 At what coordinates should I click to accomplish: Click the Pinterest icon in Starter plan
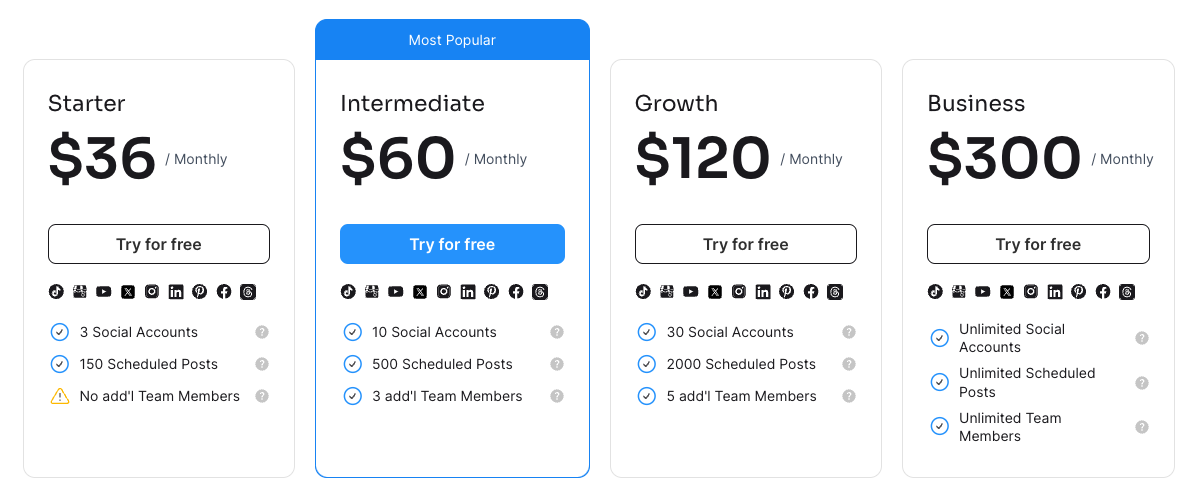pos(200,292)
